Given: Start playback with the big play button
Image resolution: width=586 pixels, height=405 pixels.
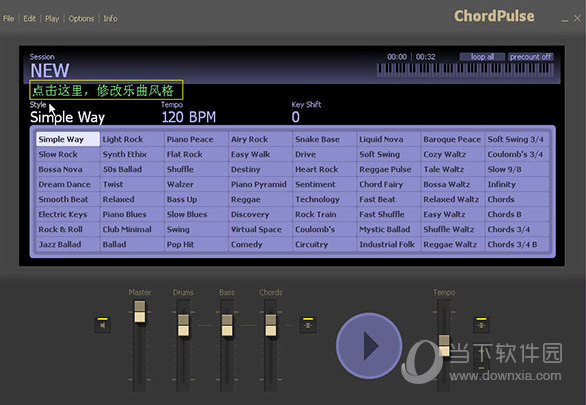Looking at the screenshot, I should 369,346.
